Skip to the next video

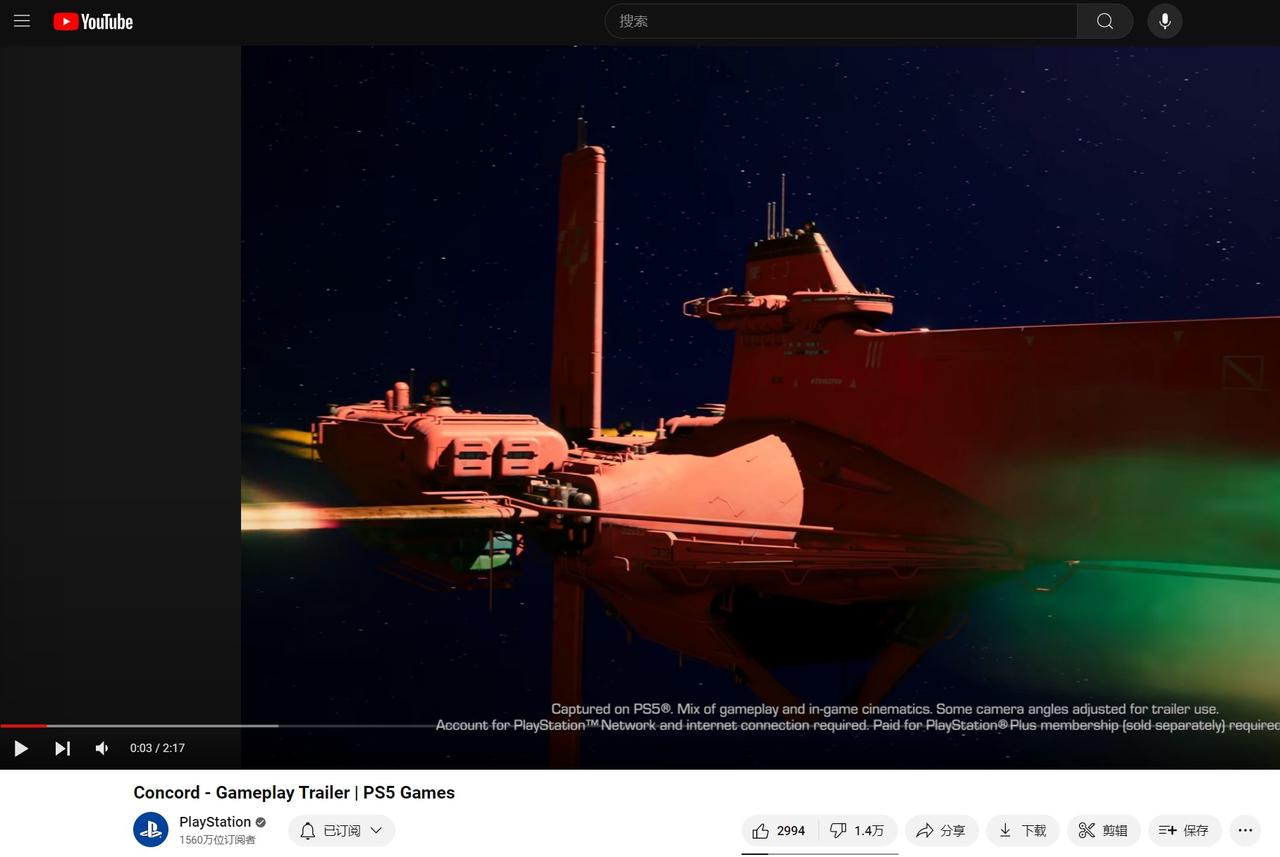click(62, 748)
